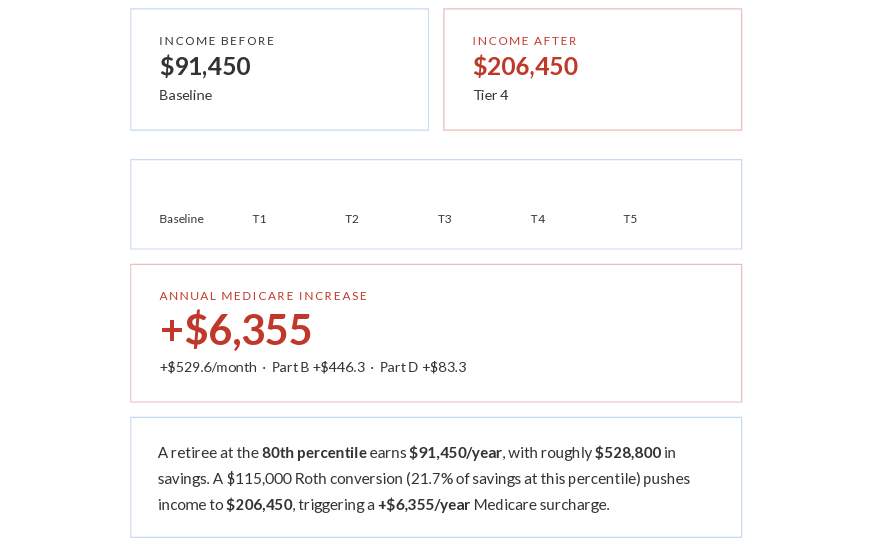Screen dimensions: 885x549
Task: Select the large +$6,355 increase figure
Action: pyautogui.click(x=236, y=330)
